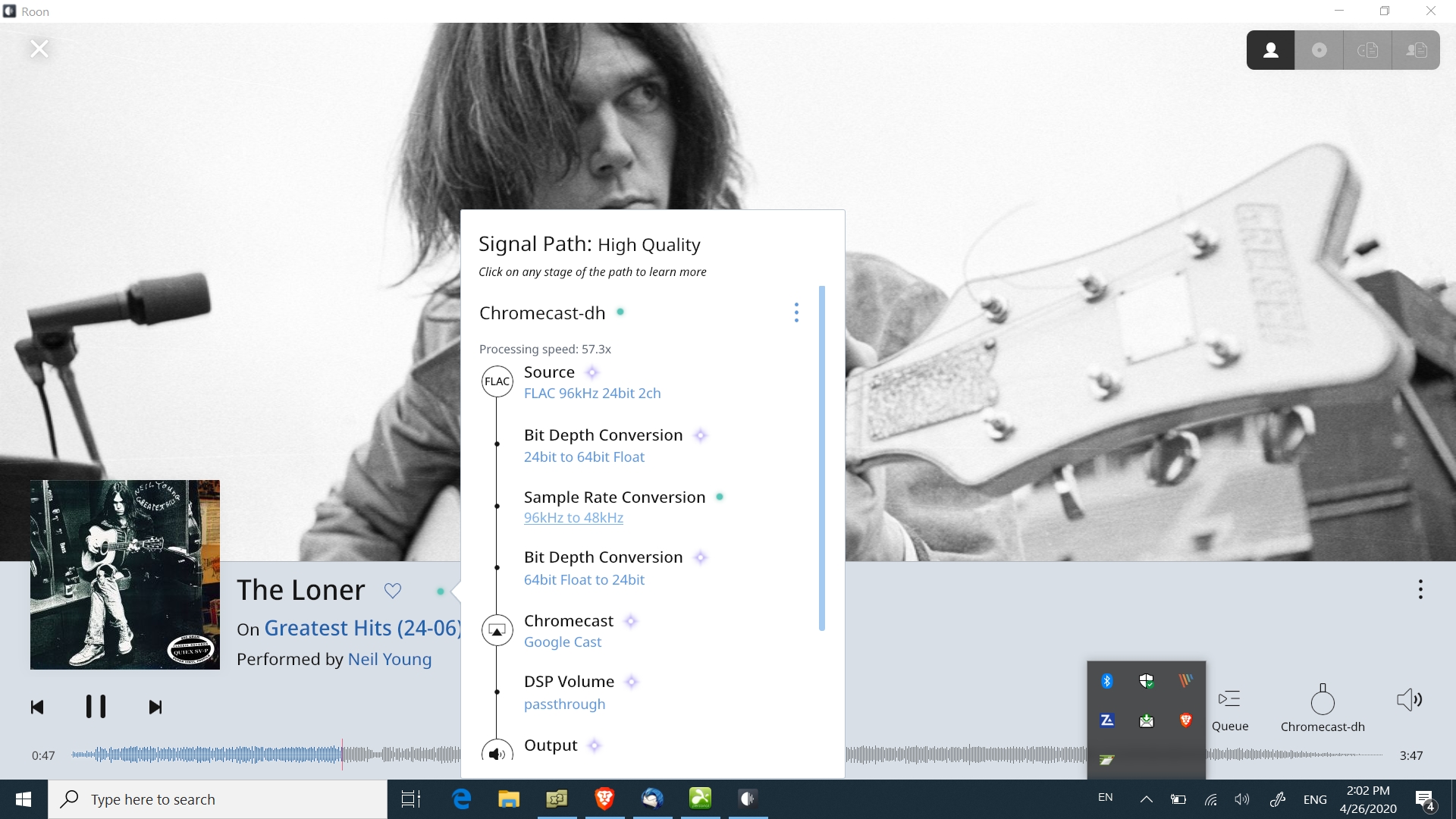Click the Chromecast stage icon
This screenshot has height=819, width=1456.
pyautogui.click(x=497, y=630)
